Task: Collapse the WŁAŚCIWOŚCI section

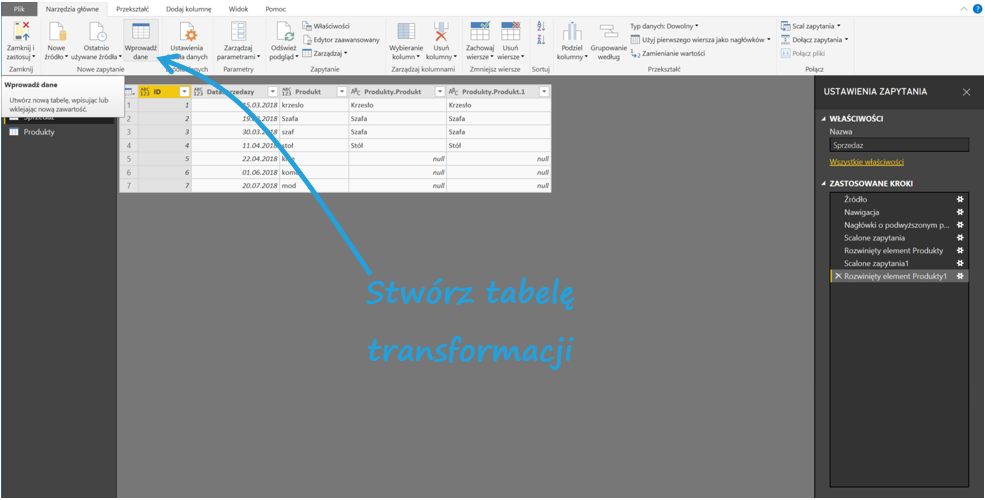Action: (823, 119)
